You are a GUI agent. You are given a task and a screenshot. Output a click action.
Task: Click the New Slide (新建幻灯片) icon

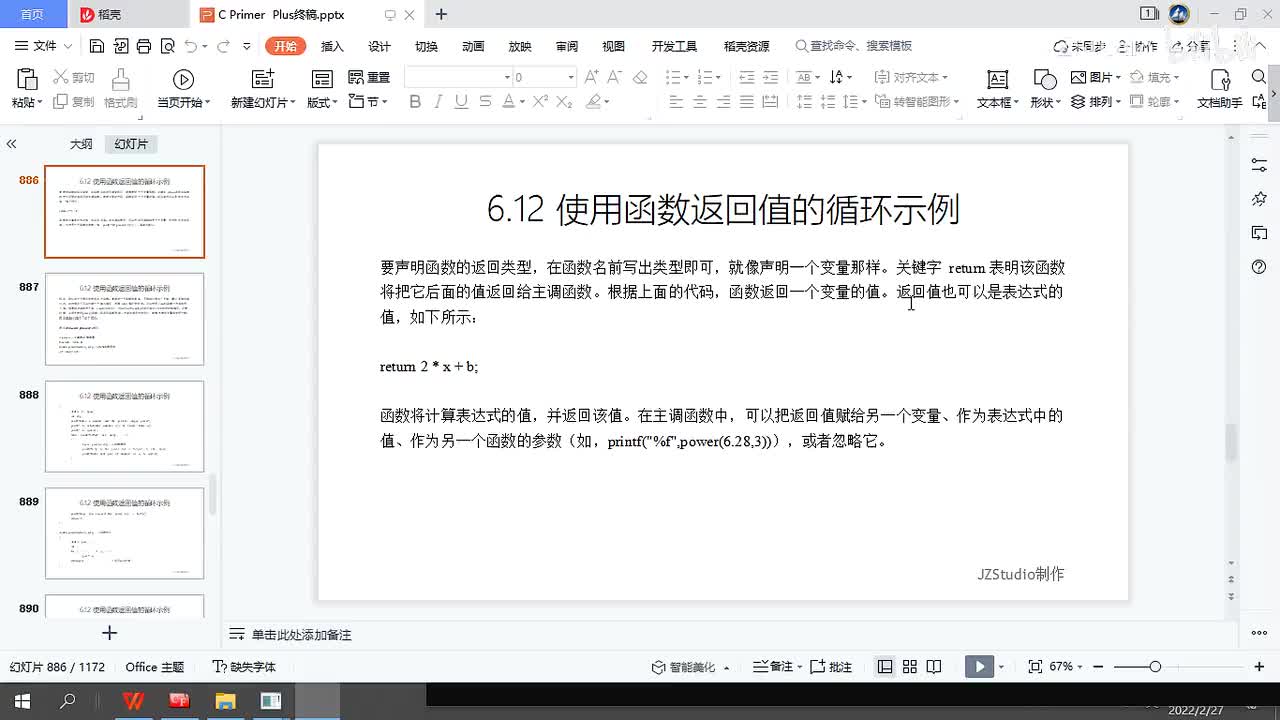(x=262, y=80)
